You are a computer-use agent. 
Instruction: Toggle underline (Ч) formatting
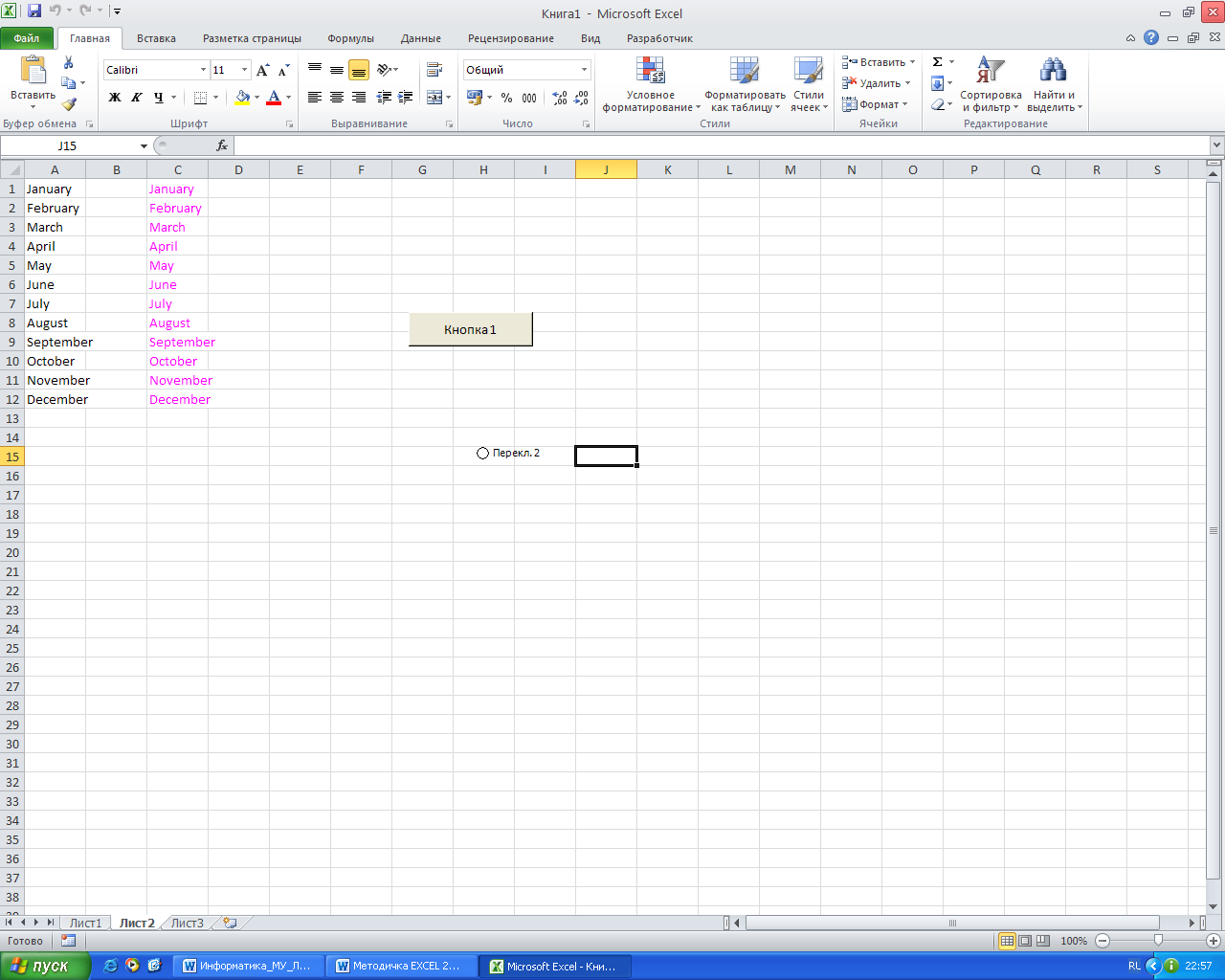(x=159, y=98)
